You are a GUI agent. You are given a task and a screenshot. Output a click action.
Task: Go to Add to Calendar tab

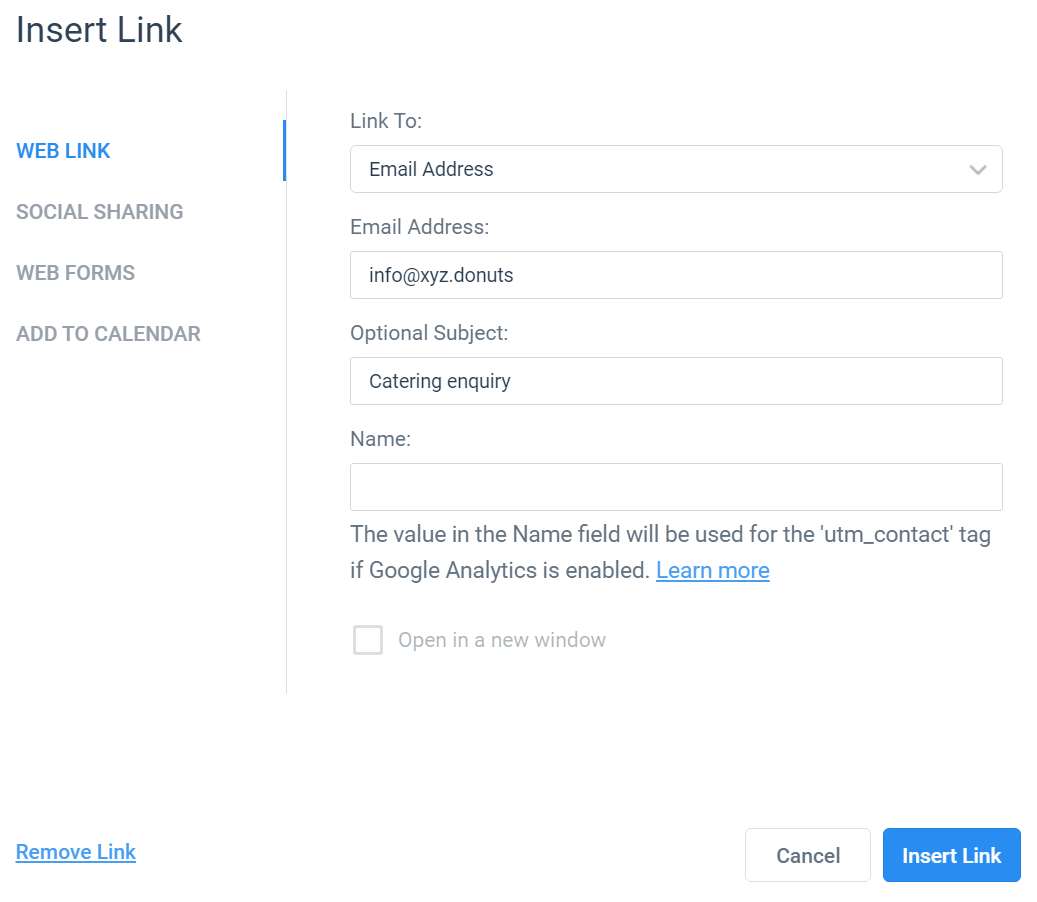108,334
